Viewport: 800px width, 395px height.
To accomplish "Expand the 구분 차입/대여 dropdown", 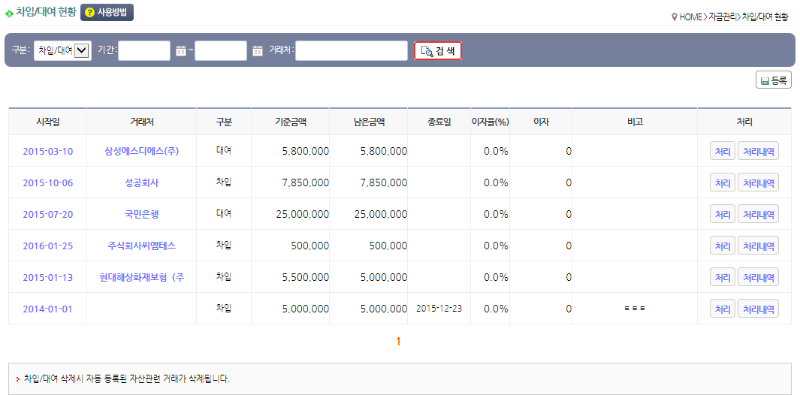I will [x=63, y=51].
